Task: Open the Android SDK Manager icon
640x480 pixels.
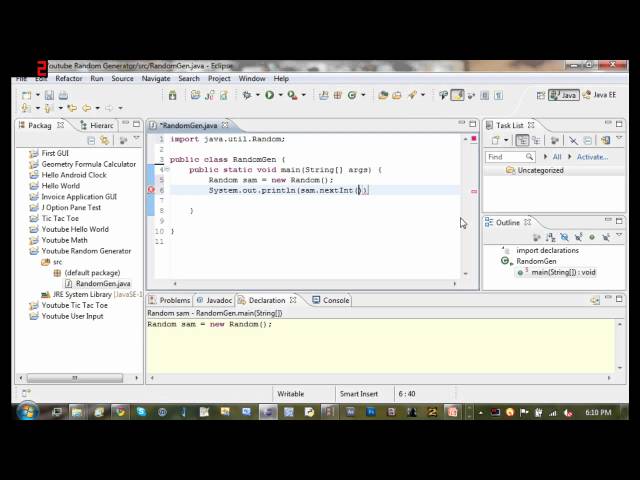Action: coord(172,95)
